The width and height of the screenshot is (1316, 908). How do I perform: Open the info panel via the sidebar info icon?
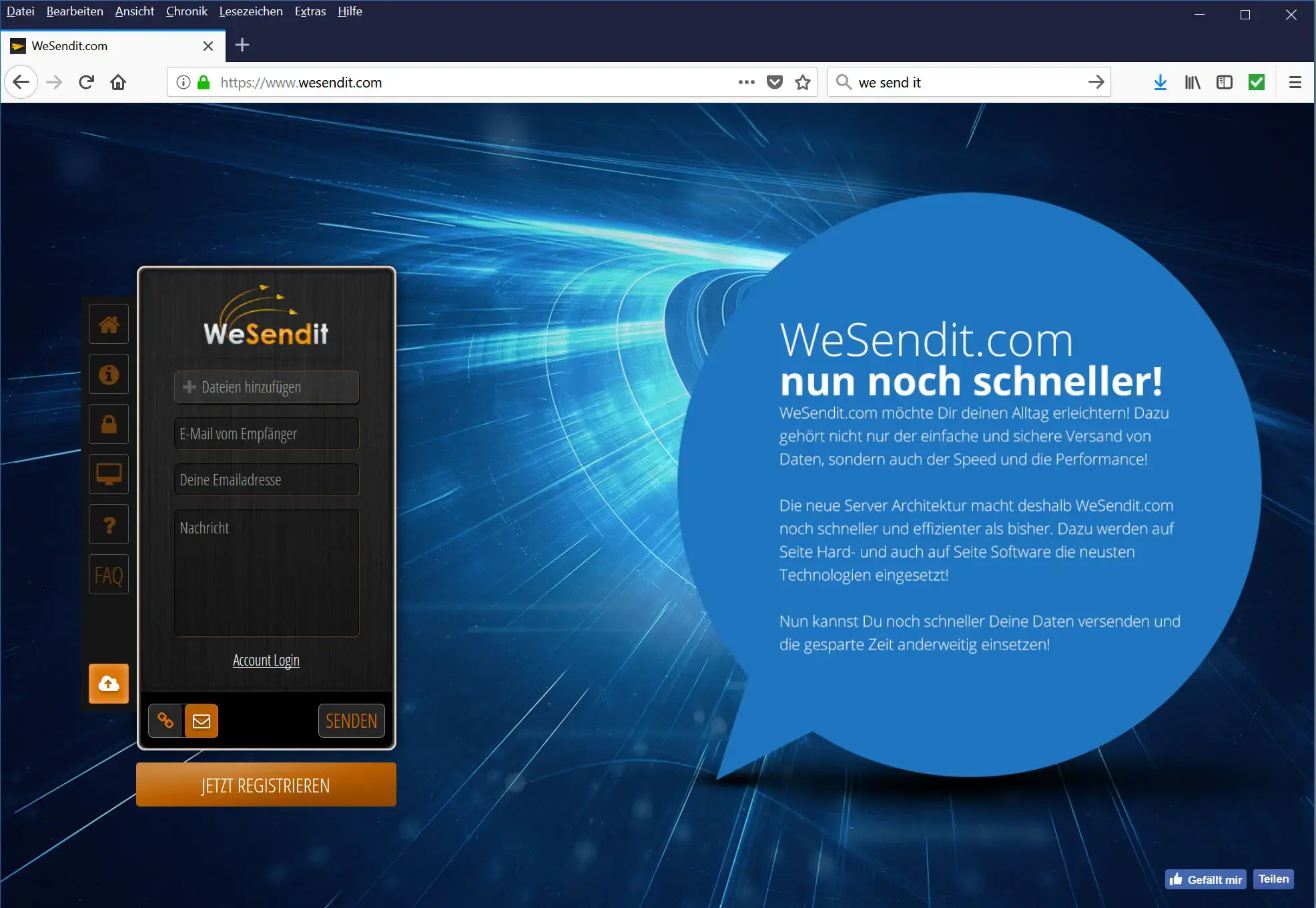(x=108, y=374)
